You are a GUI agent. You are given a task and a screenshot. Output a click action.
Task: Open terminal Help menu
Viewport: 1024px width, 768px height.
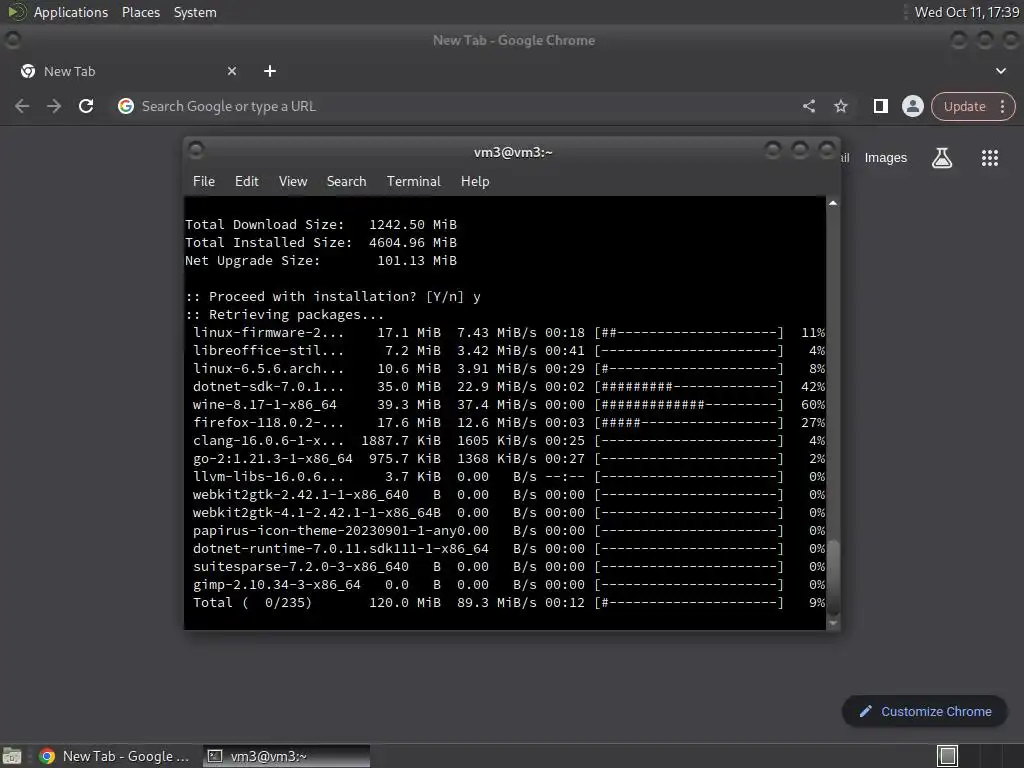[x=475, y=182]
